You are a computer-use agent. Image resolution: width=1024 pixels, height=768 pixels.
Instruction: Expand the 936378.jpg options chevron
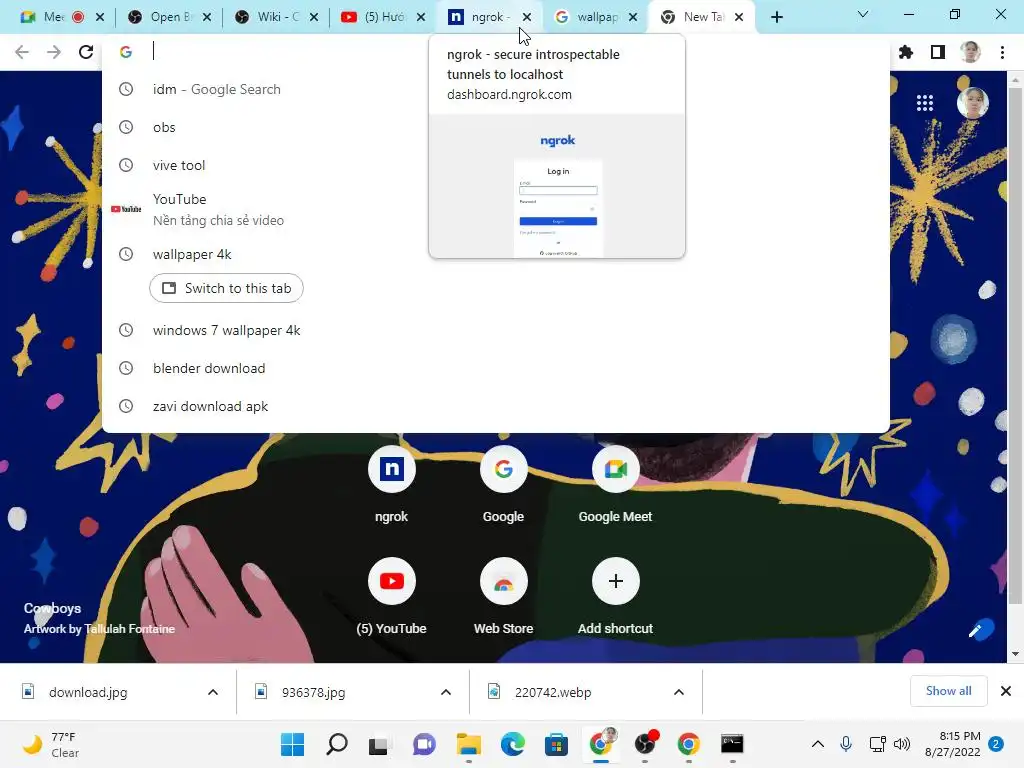pyautogui.click(x=446, y=692)
